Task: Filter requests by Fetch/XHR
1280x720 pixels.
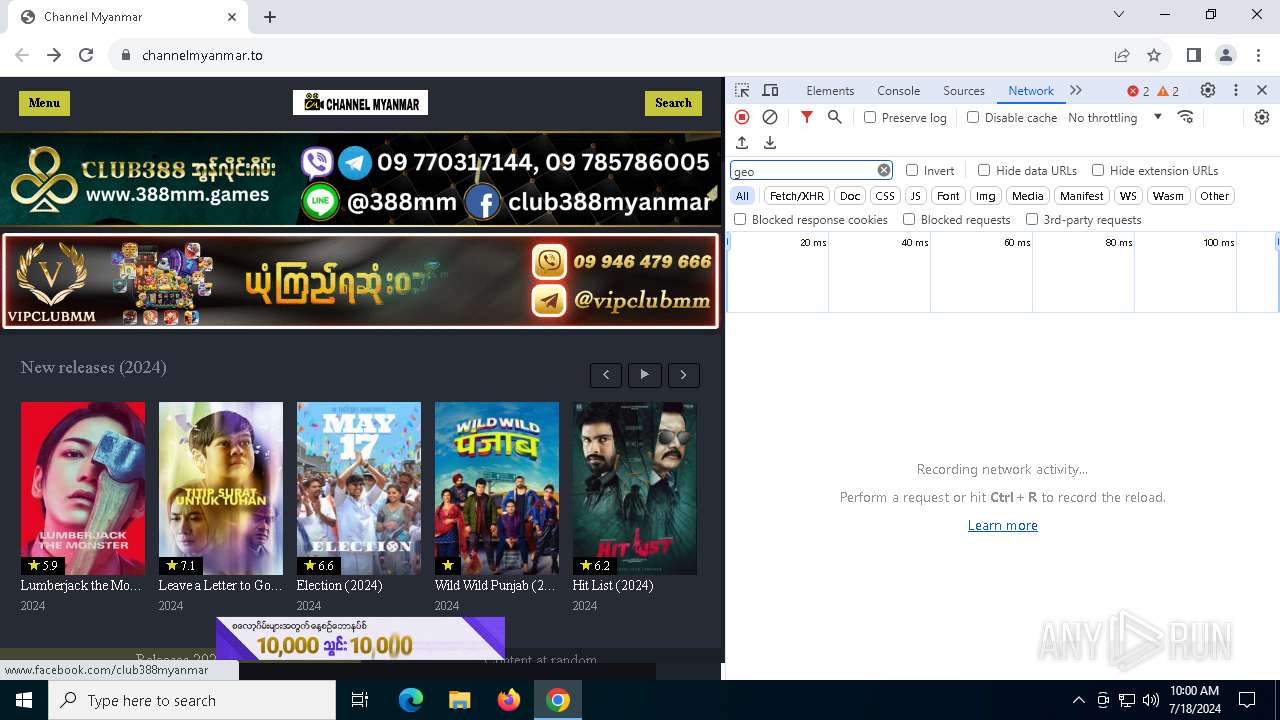Action: (x=797, y=196)
